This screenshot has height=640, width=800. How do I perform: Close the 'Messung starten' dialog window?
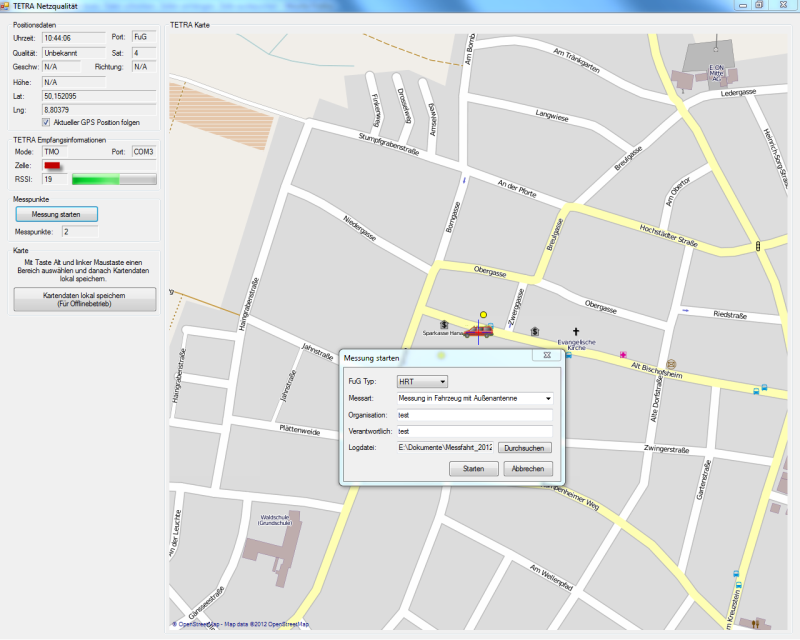click(x=549, y=356)
